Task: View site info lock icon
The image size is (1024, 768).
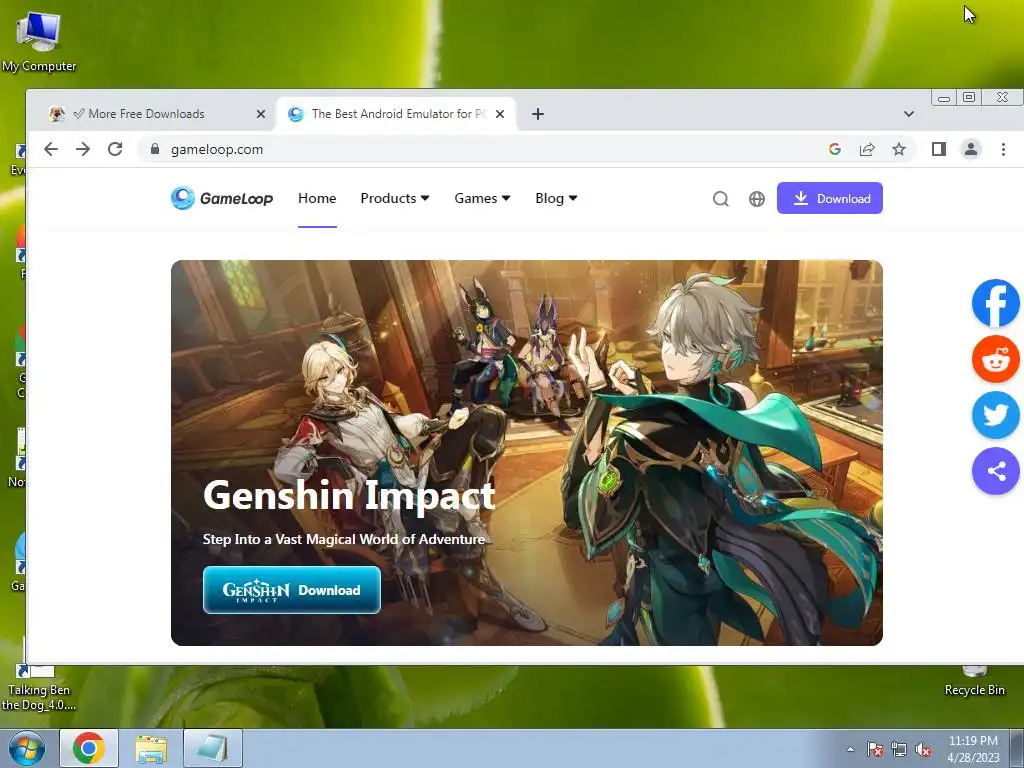Action: (155, 149)
